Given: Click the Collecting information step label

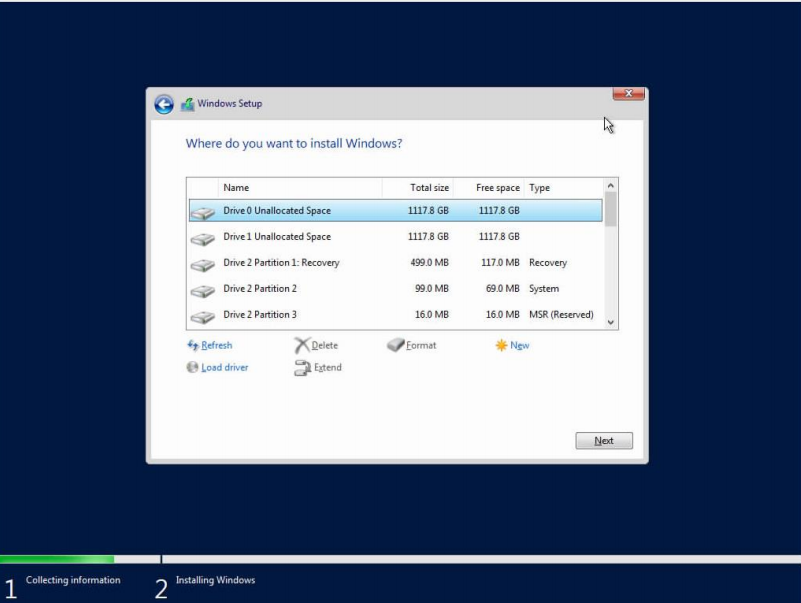Looking at the screenshot, I should [73, 580].
